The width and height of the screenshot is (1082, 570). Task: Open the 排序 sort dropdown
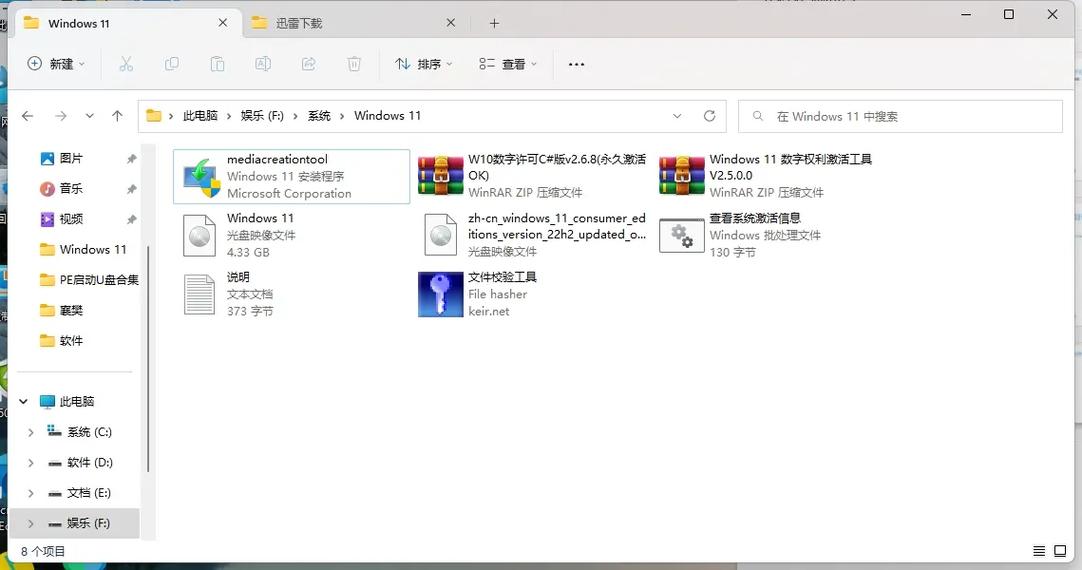(424, 64)
